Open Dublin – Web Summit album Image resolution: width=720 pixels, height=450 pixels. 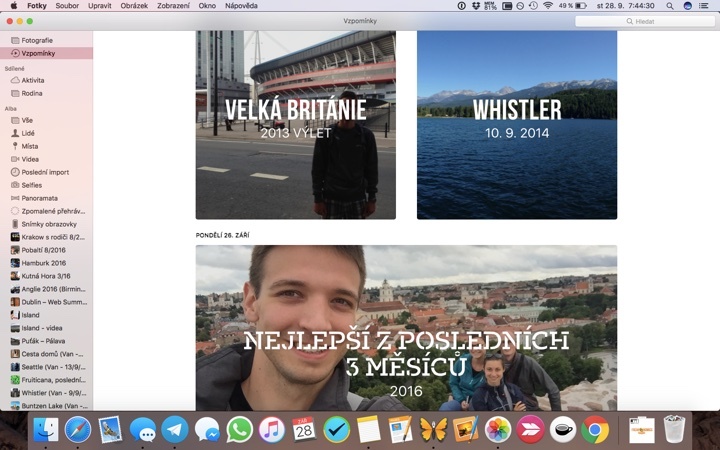tap(46, 302)
